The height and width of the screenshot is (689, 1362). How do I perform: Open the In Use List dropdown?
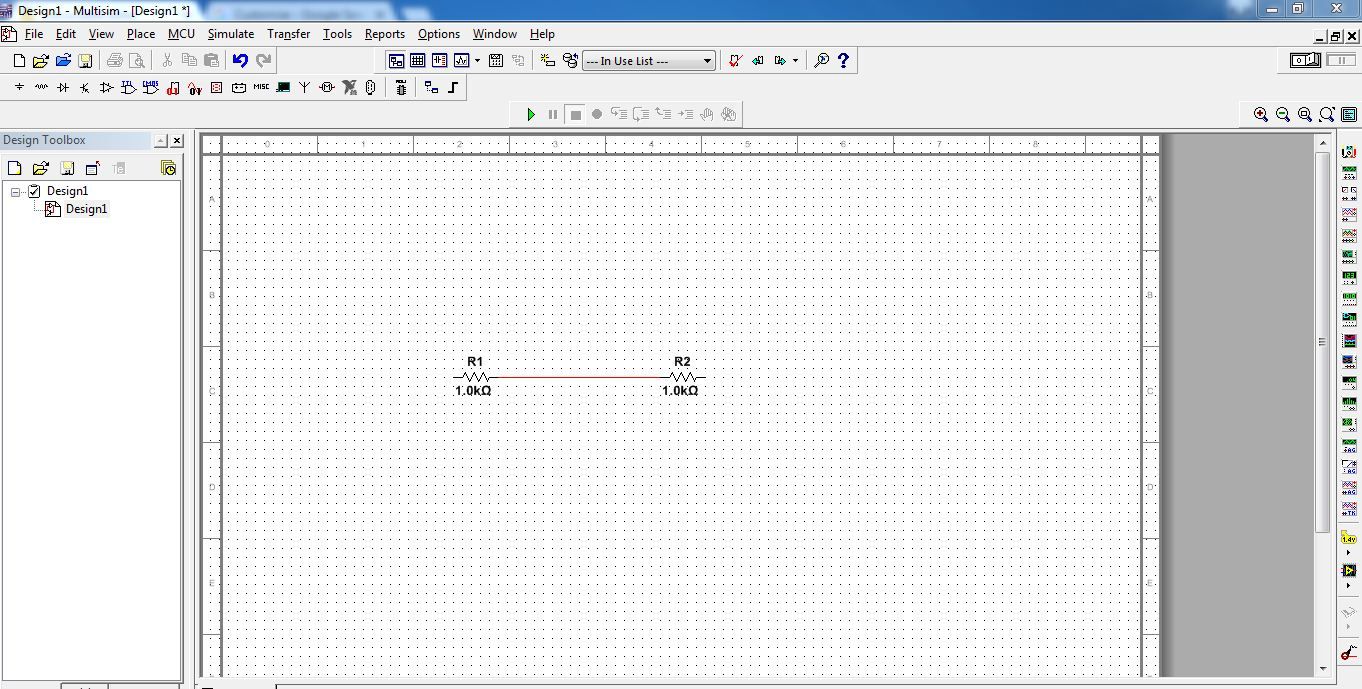point(708,60)
